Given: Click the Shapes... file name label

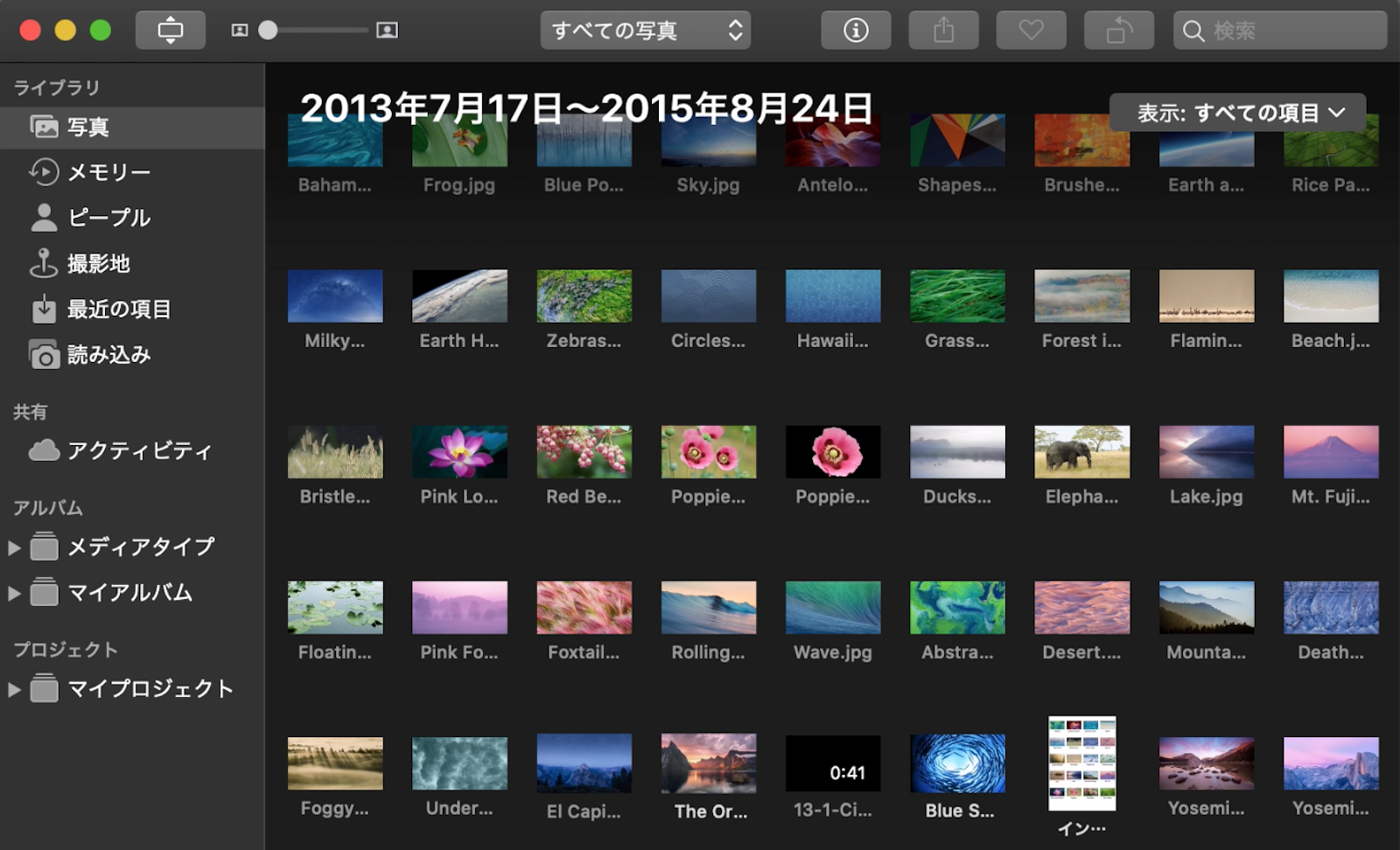Looking at the screenshot, I should pyautogui.click(x=957, y=185).
